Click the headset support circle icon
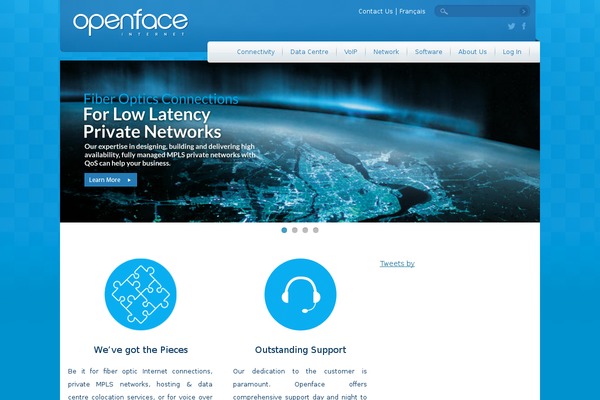This screenshot has height=400, width=600. tap(300, 294)
